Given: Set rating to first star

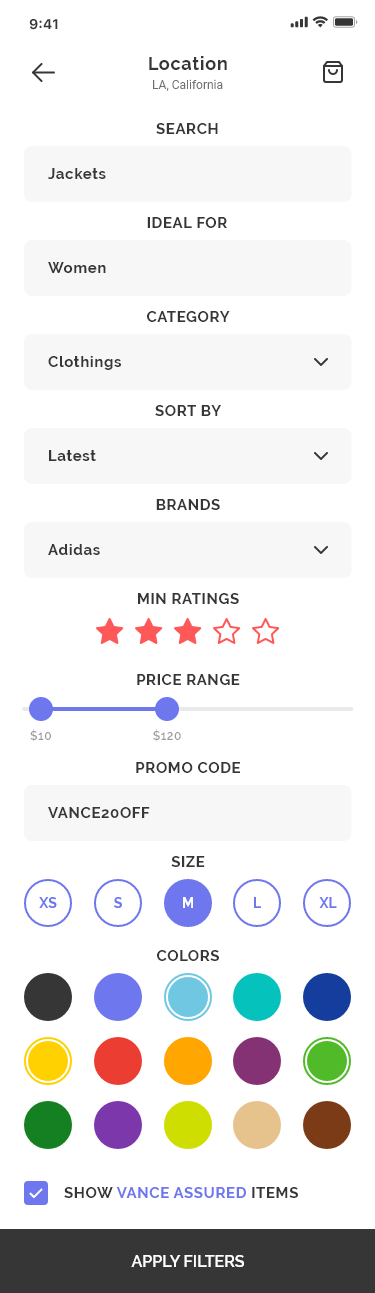Looking at the screenshot, I should click(110, 632).
